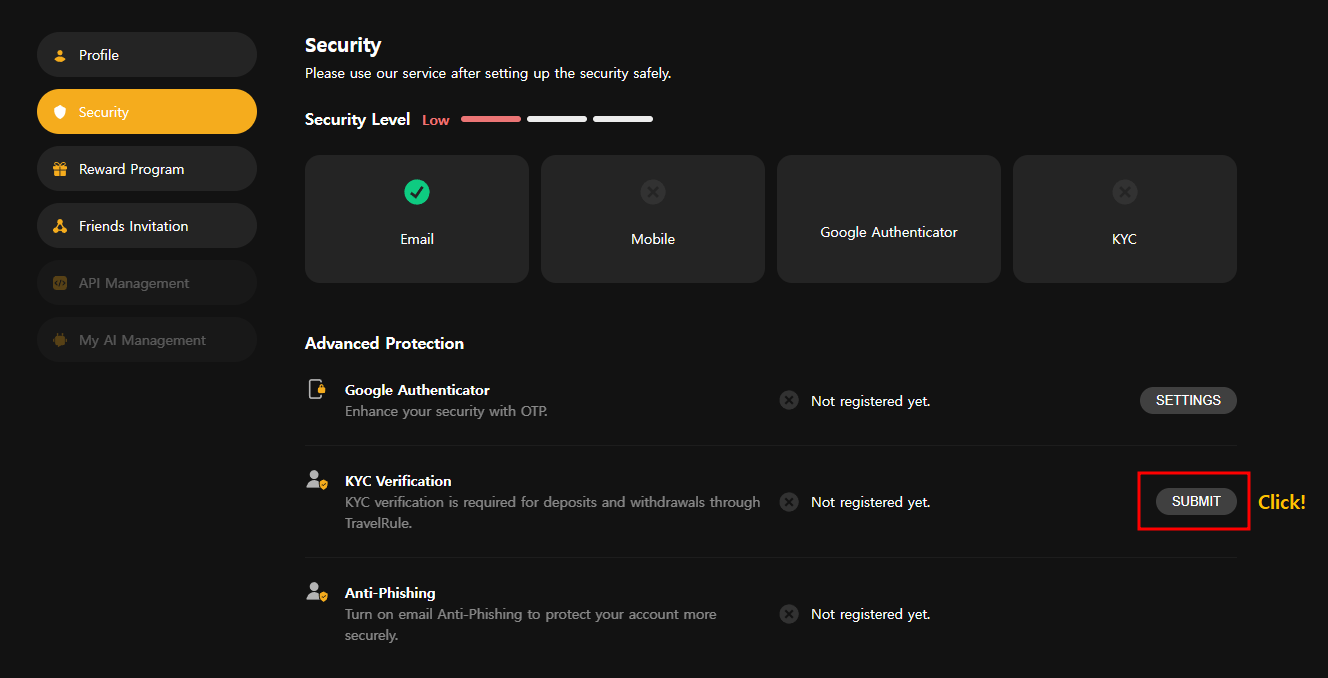Click X status icon in Google Authenticator row
1328x678 pixels.
(x=789, y=400)
